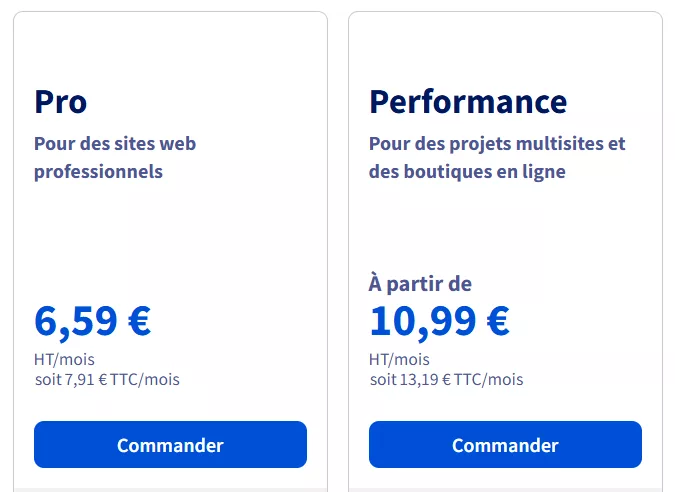Screen dimensions: 675x492
Task: Click HT/mois under the 6,59 € price
Action: [64, 359]
